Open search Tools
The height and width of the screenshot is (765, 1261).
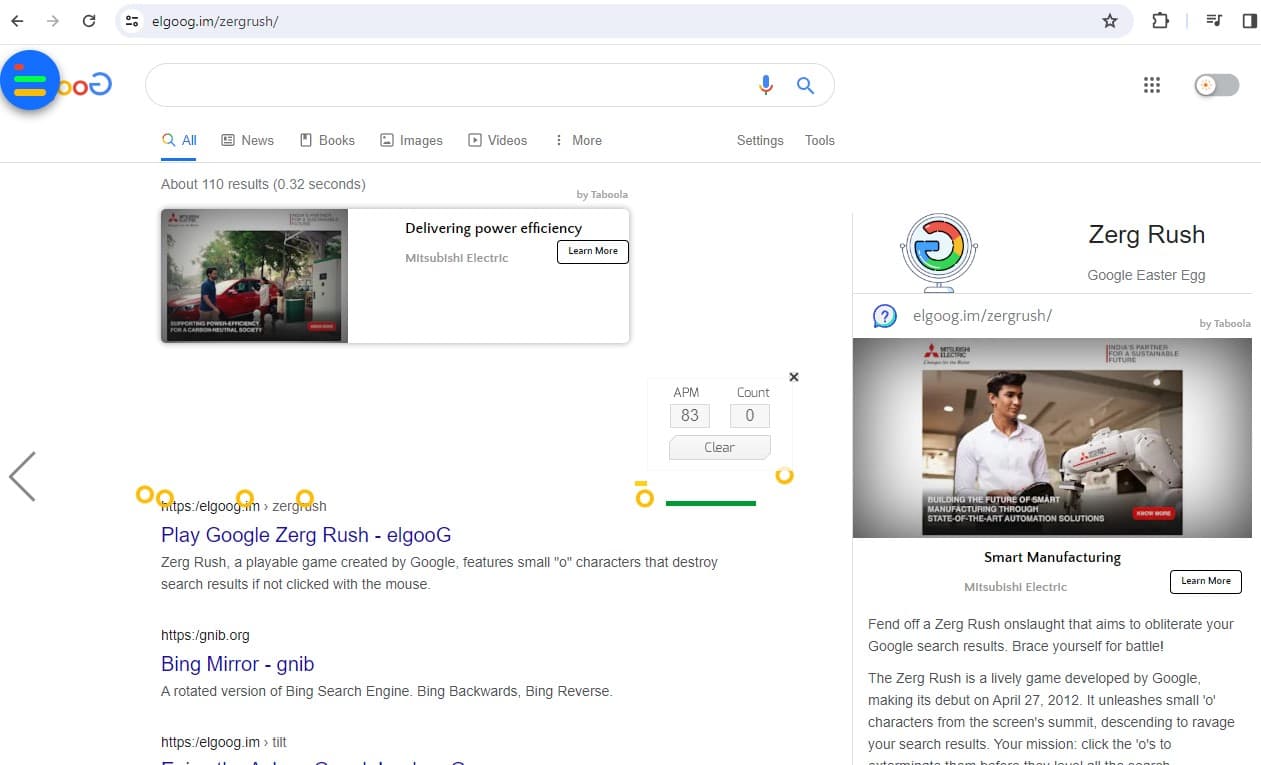[x=820, y=141]
